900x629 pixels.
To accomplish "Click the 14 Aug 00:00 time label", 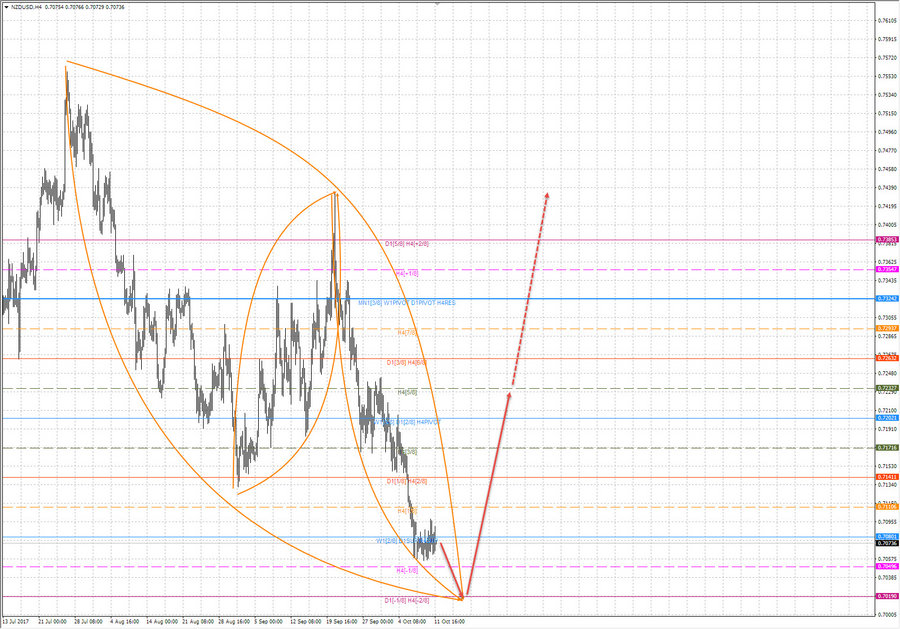I will (x=162, y=622).
